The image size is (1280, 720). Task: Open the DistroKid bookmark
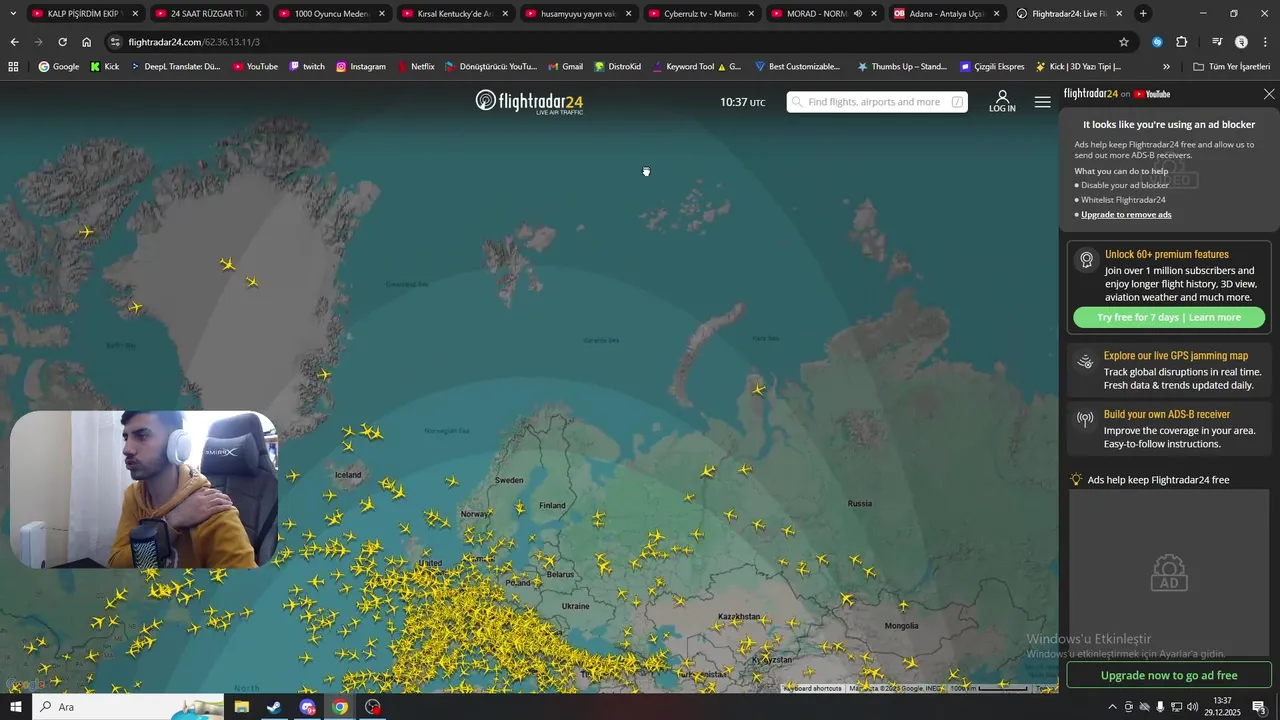pos(618,67)
